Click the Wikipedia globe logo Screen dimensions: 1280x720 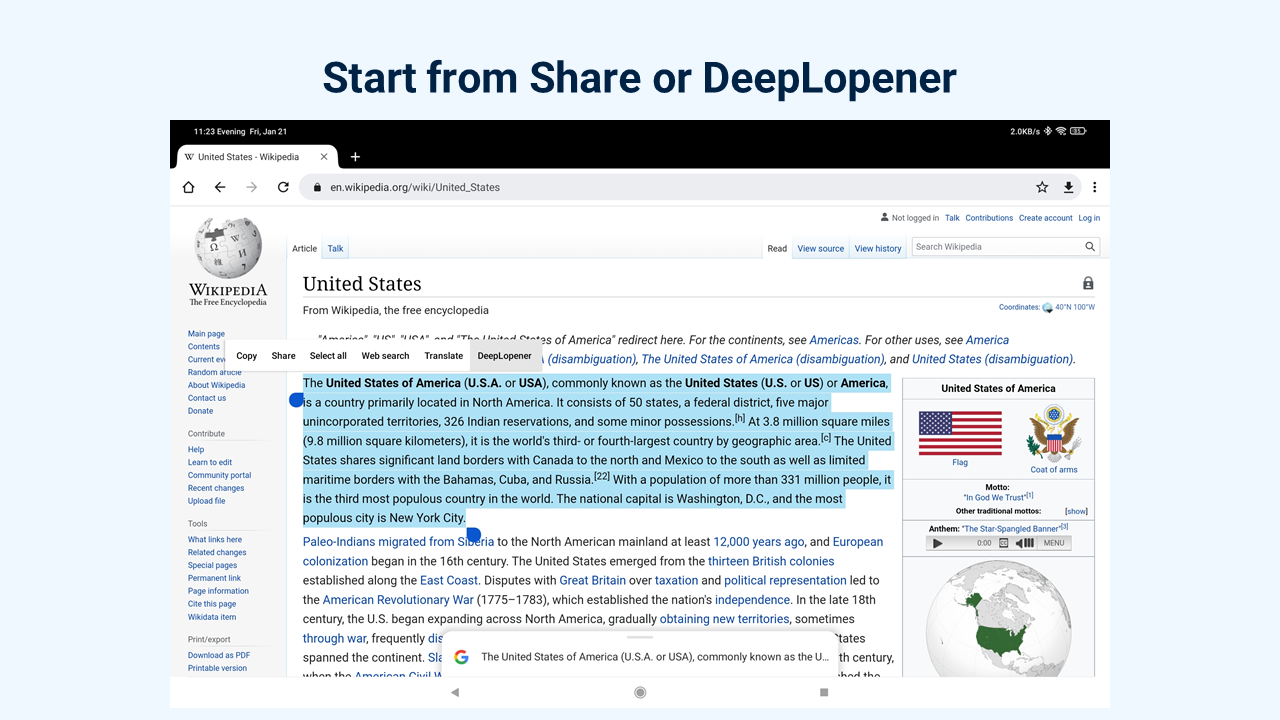(x=228, y=248)
